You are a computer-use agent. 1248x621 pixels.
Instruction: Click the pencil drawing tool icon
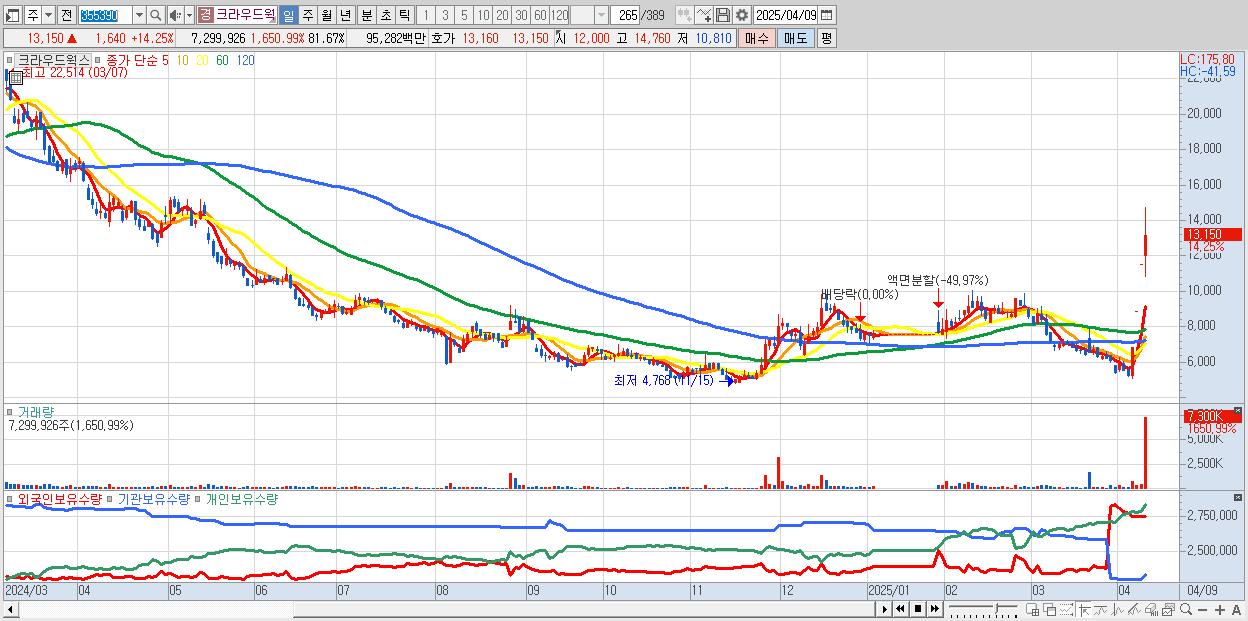point(1134,609)
